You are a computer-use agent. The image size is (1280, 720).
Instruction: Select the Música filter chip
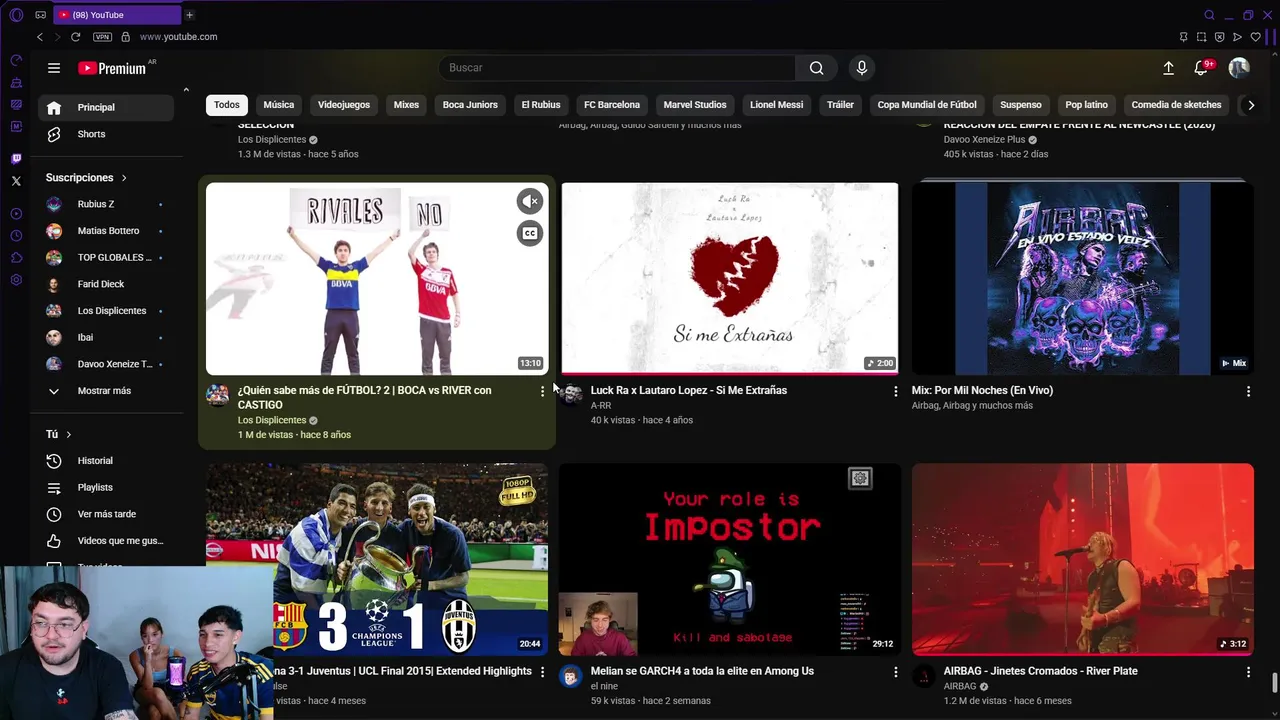click(x=279, y=105)
